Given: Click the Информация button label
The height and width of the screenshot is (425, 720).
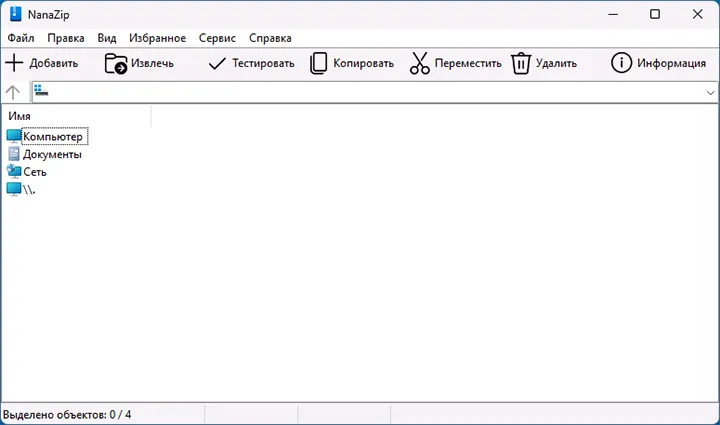Looking at the screenshot, I should pyautogui.click(x=671, y=63).
